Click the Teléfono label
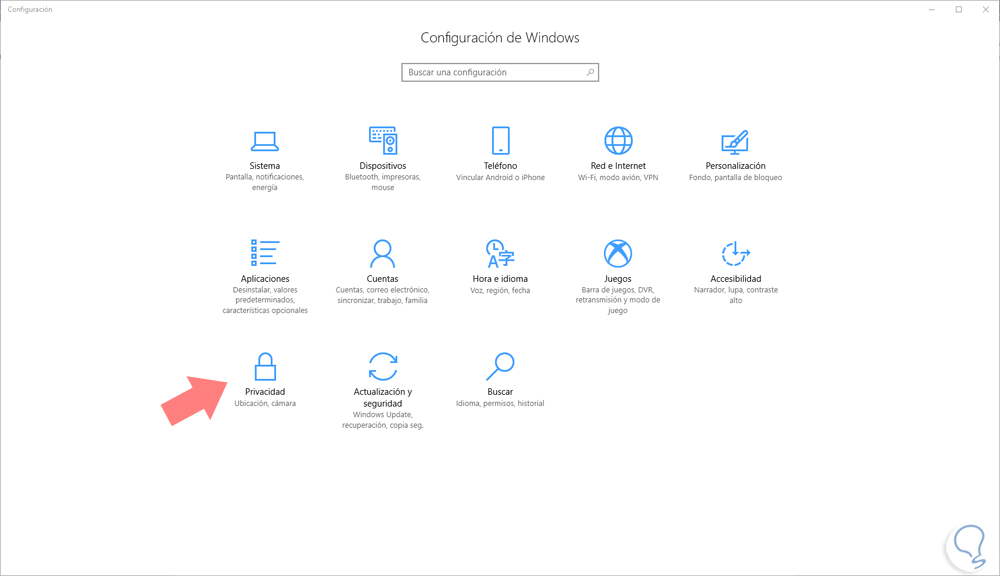Viewport: 1000px width, 576px height. (500, 166)
